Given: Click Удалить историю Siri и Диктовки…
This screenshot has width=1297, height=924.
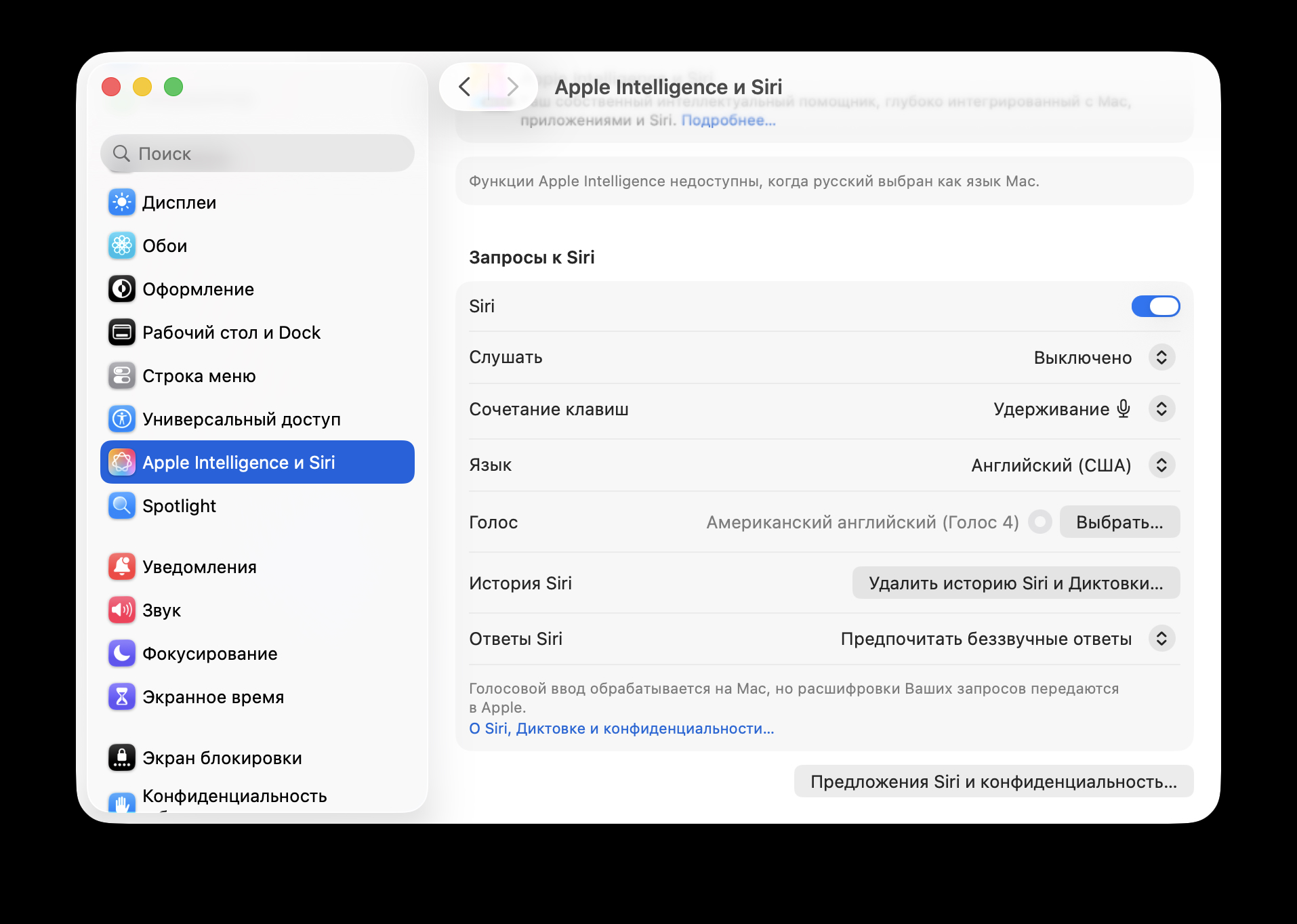Looking at the screenshot, I should 1016,583.
